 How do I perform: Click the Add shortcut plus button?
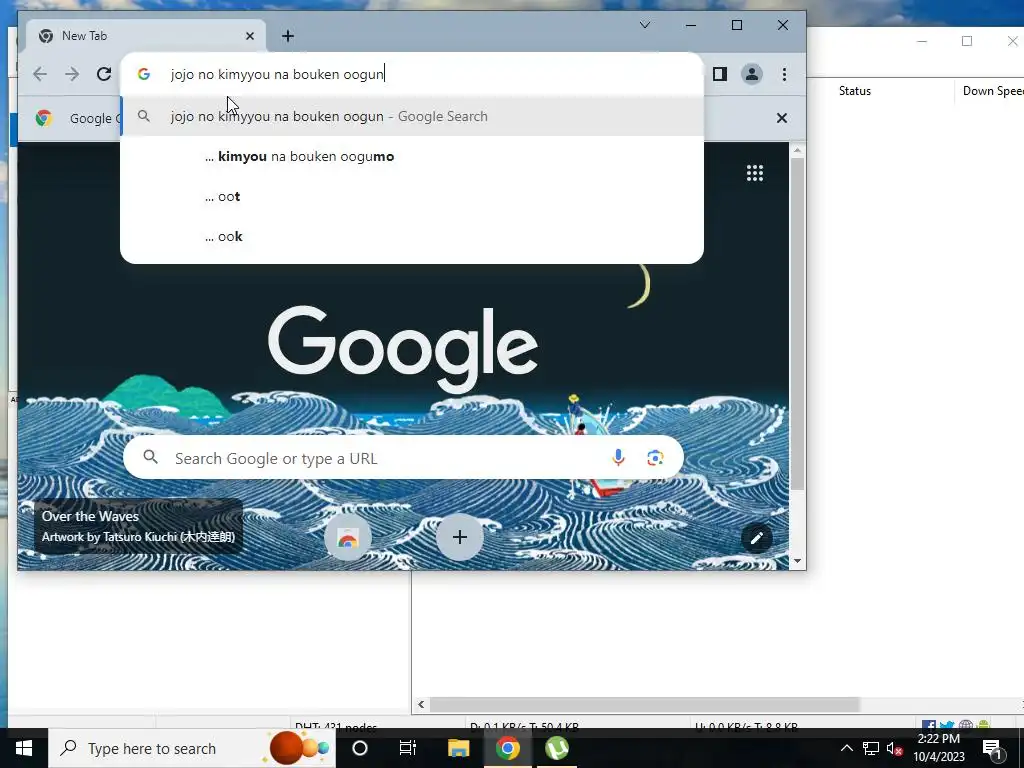[x=460, y=537]
